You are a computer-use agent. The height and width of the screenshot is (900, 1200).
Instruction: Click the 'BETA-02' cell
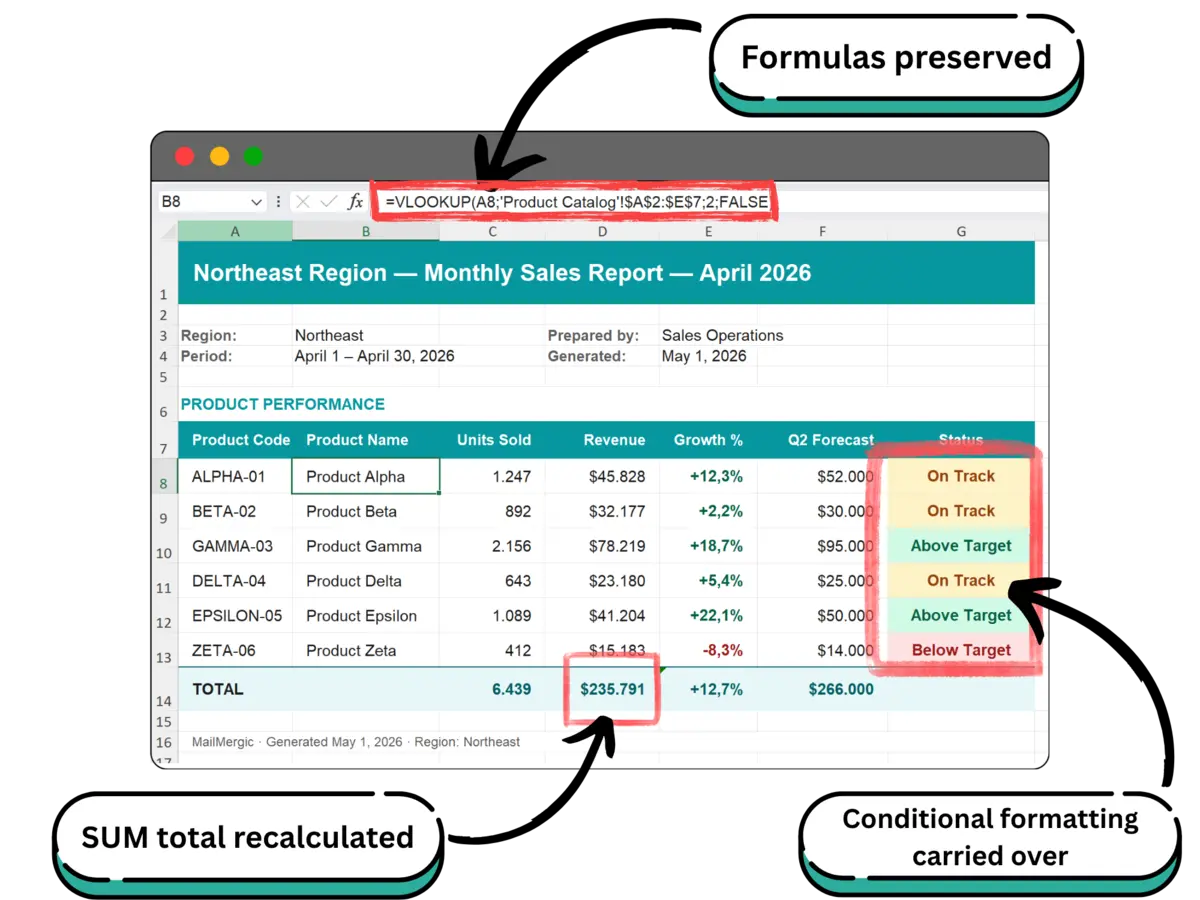(x=235, y=511)
